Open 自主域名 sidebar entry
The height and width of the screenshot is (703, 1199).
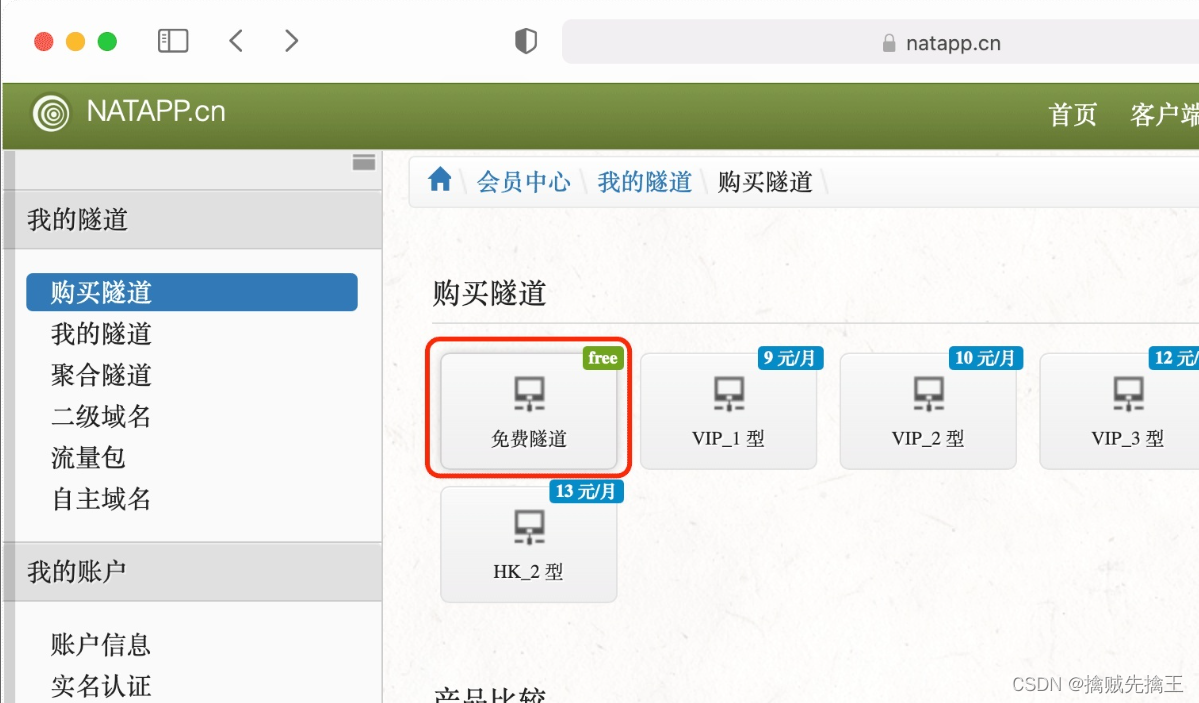point(102,499)
